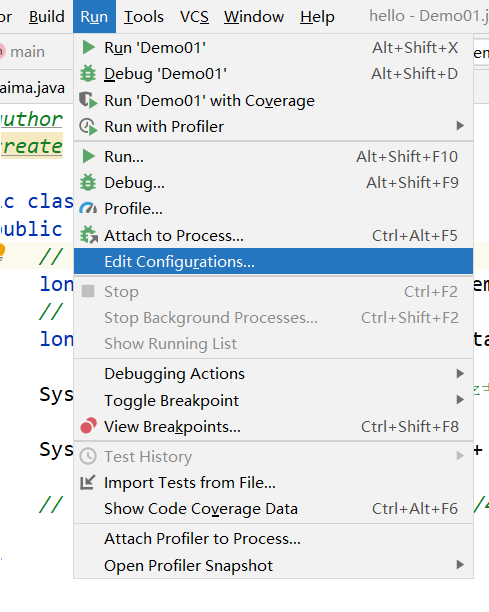
Task: Click the red View Breakpoints icon
Action: 89,426
